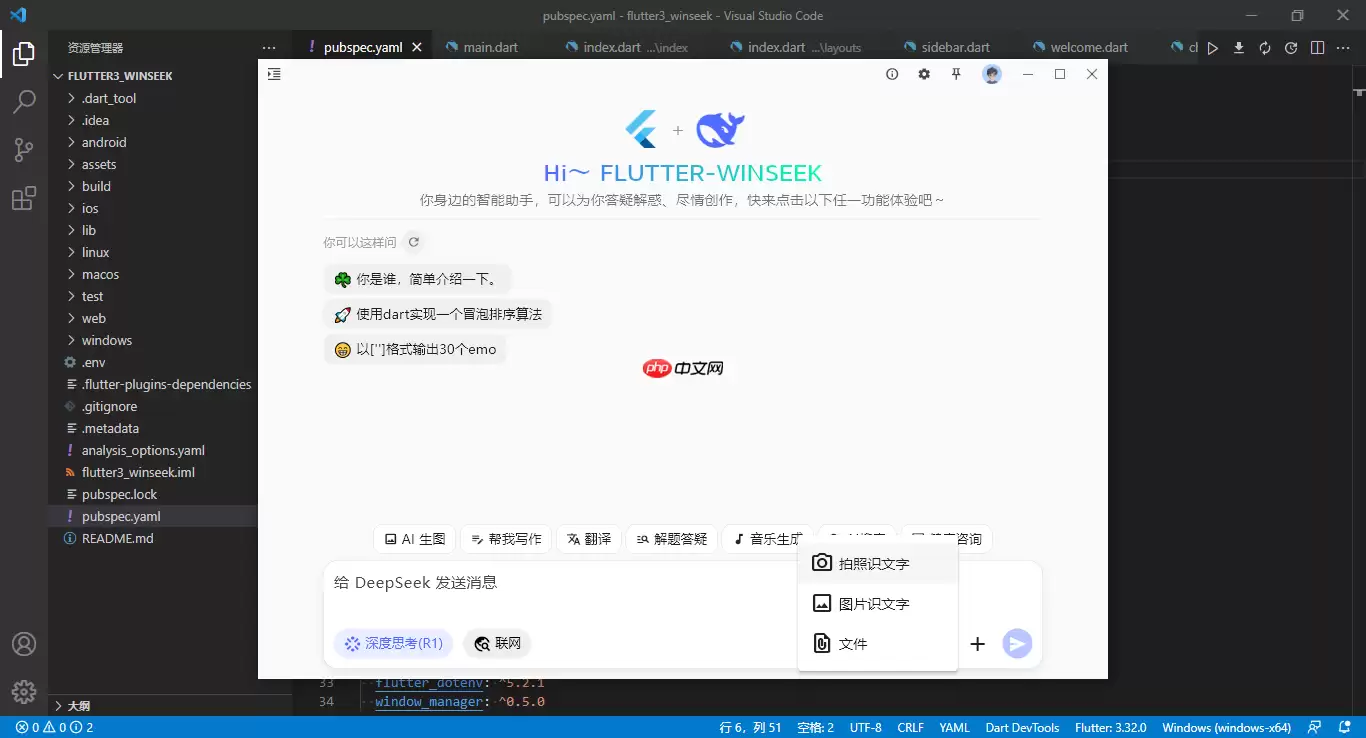Select 拍照识文字 from the attachment menu
Viewport: 1366px width, 738px height.
point(876,563)
